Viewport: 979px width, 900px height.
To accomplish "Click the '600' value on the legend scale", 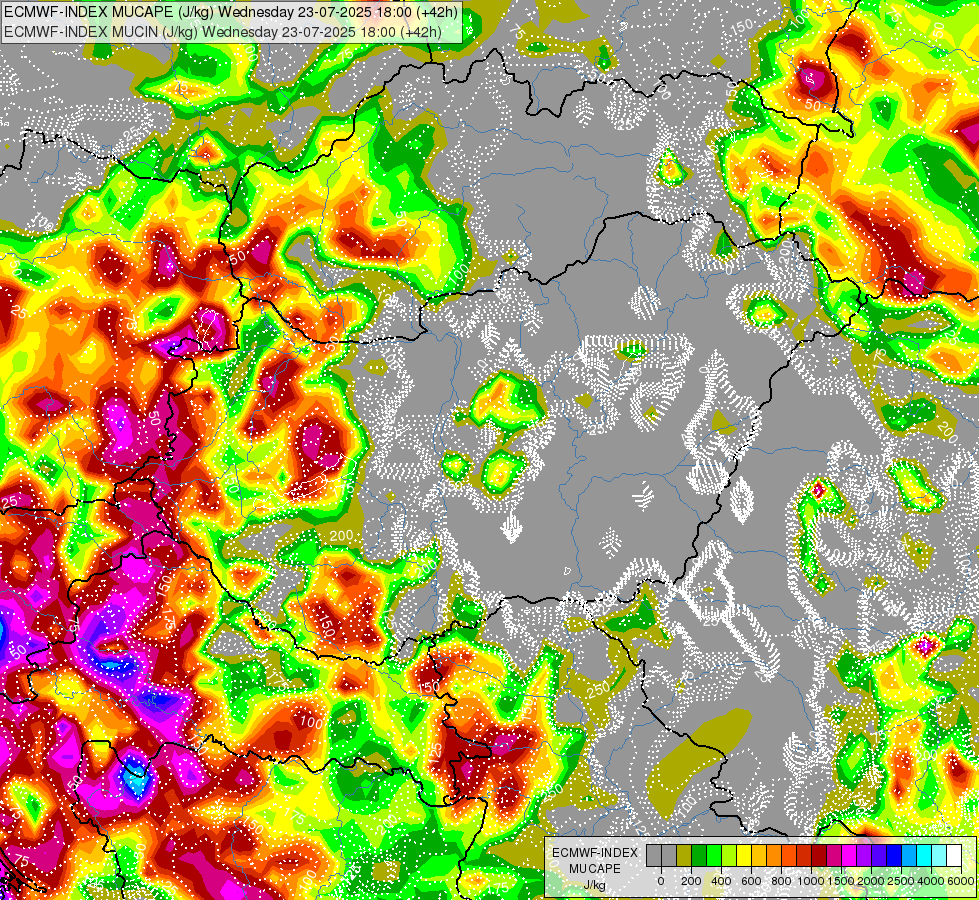I will coord(751,881).
